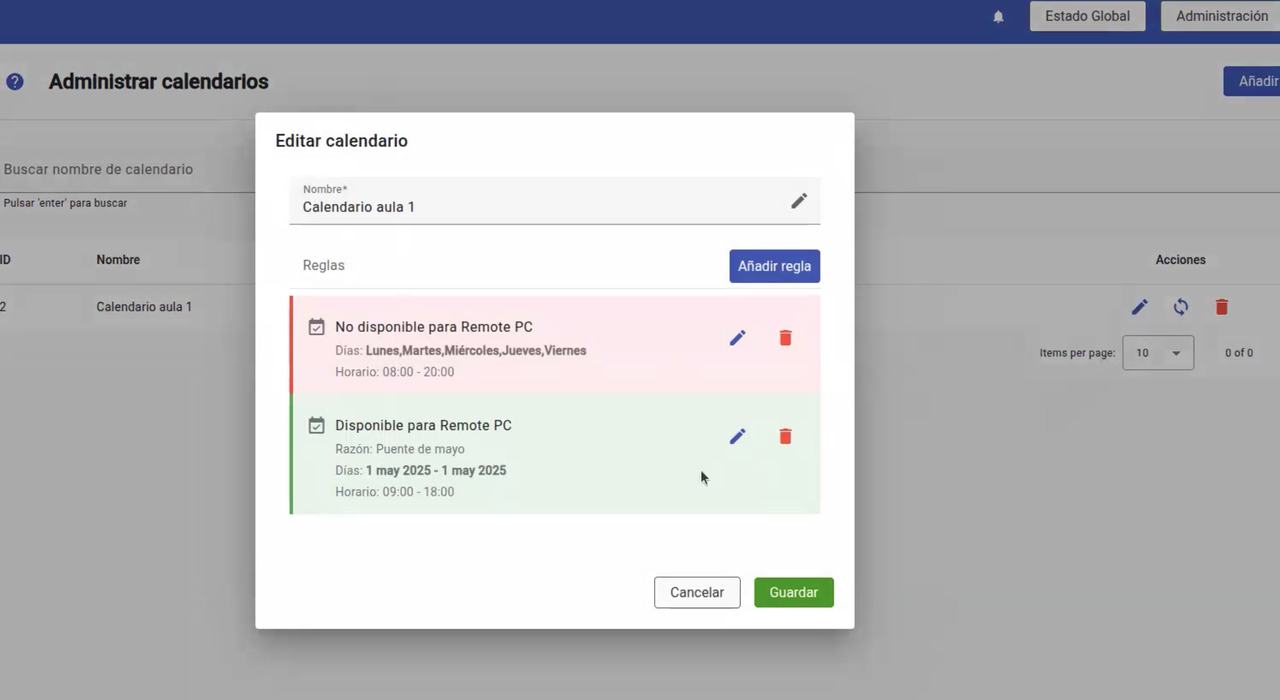This screenshot has height=700, width=1280.
Task: Delete the 'No disponible para Remote PC' rule
Action: pos(785,338)
